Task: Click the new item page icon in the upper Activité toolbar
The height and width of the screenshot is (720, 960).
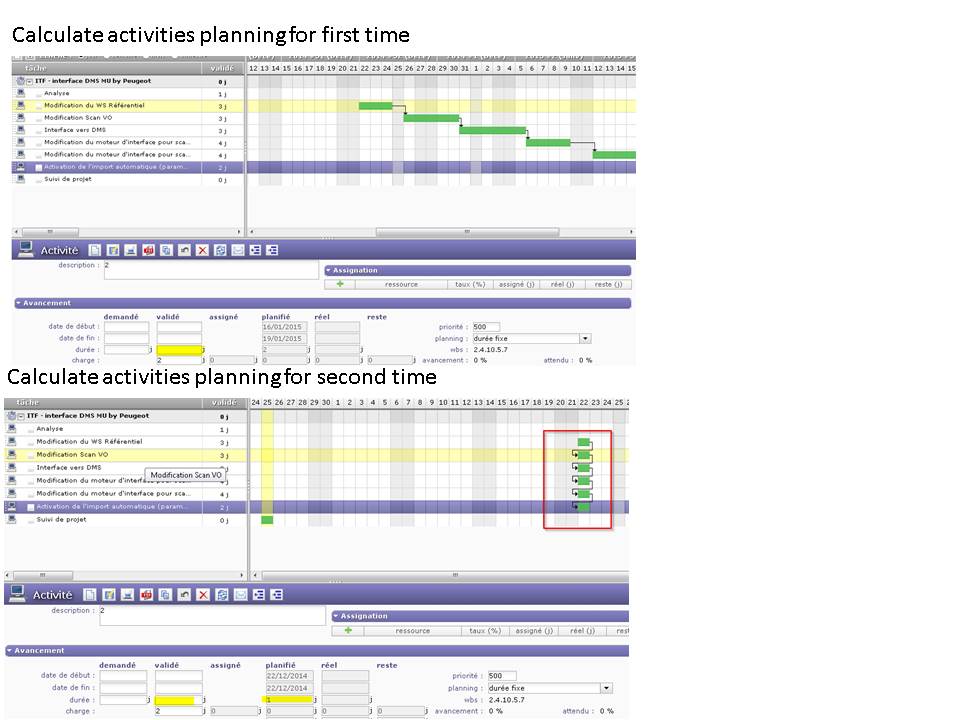Action: point(95,250)
